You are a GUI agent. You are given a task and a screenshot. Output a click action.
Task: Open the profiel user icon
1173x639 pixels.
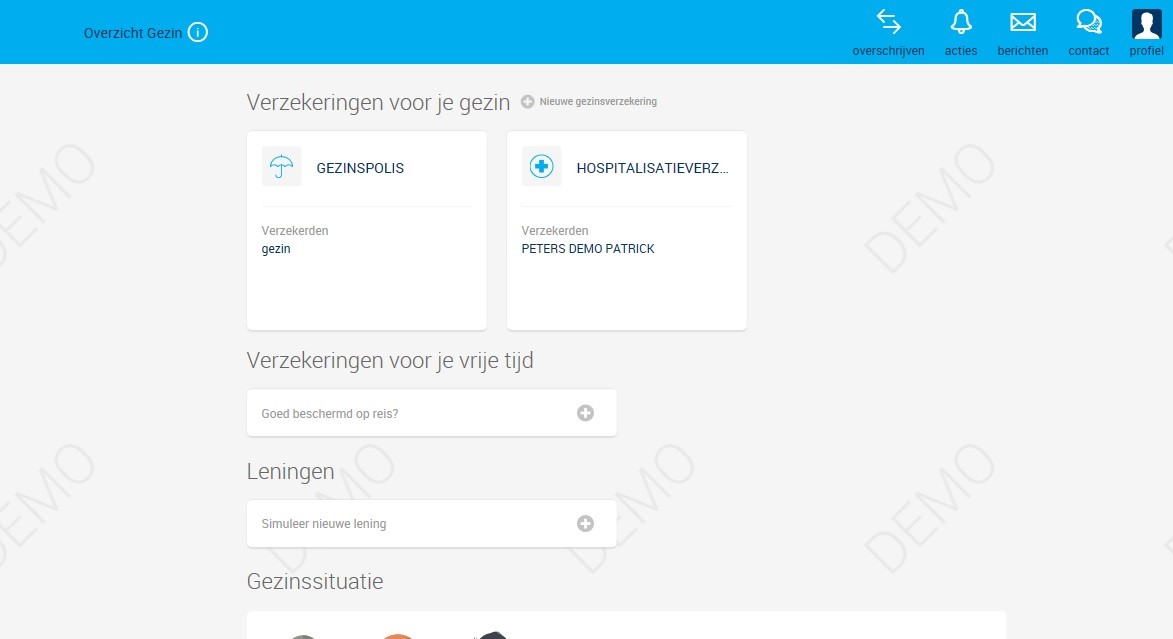click(1145, 22)
